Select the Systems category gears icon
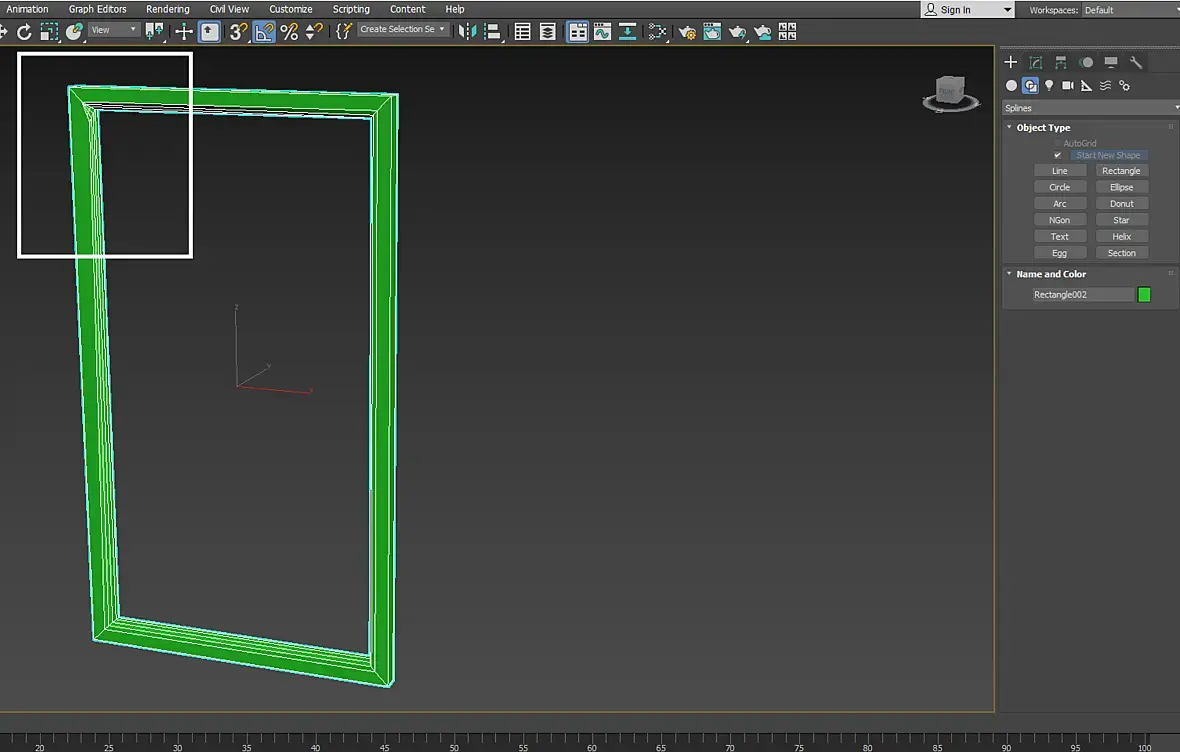 (x=1124, y=86)
